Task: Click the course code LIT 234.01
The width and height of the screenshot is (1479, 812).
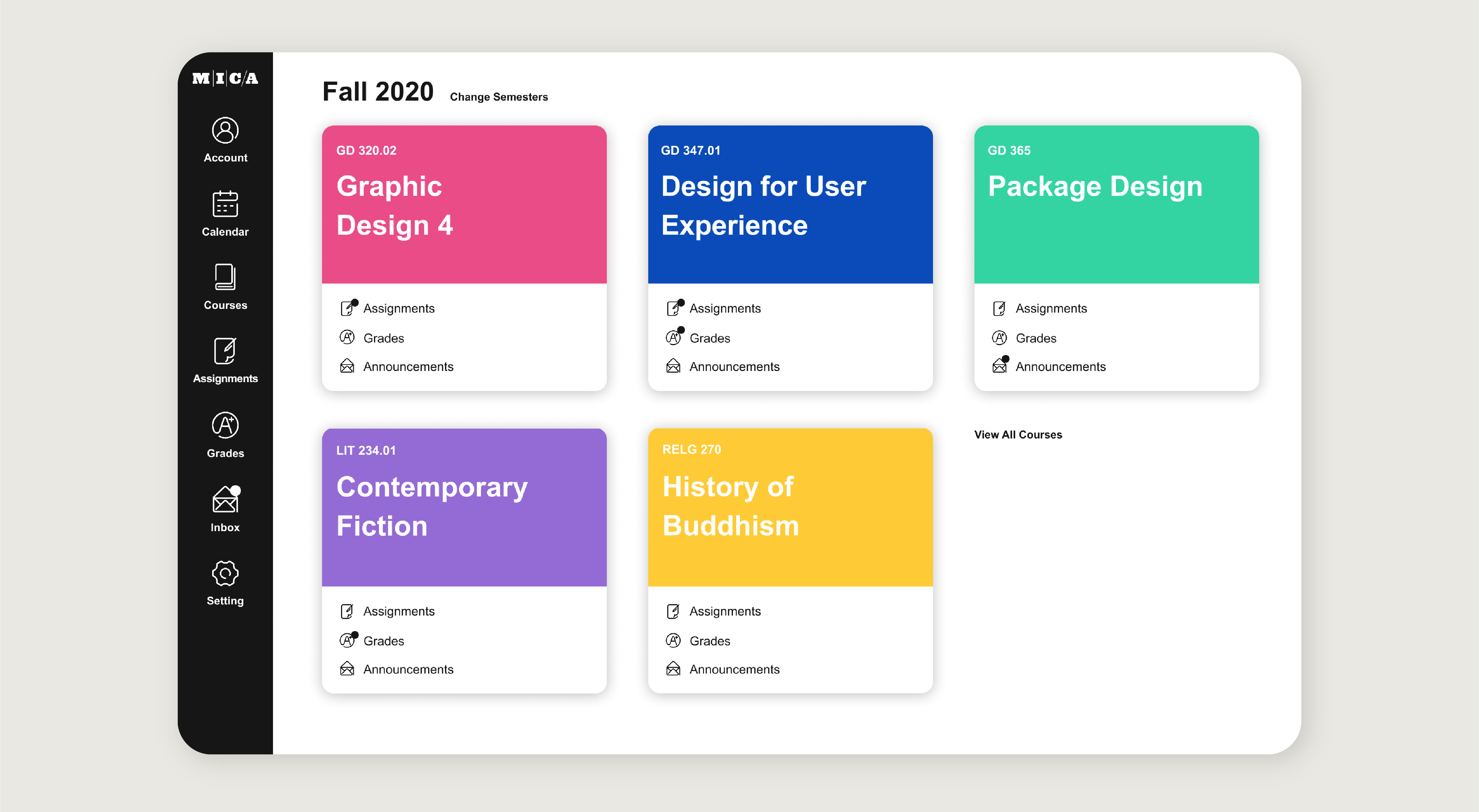Action: (x=366, y=451)
